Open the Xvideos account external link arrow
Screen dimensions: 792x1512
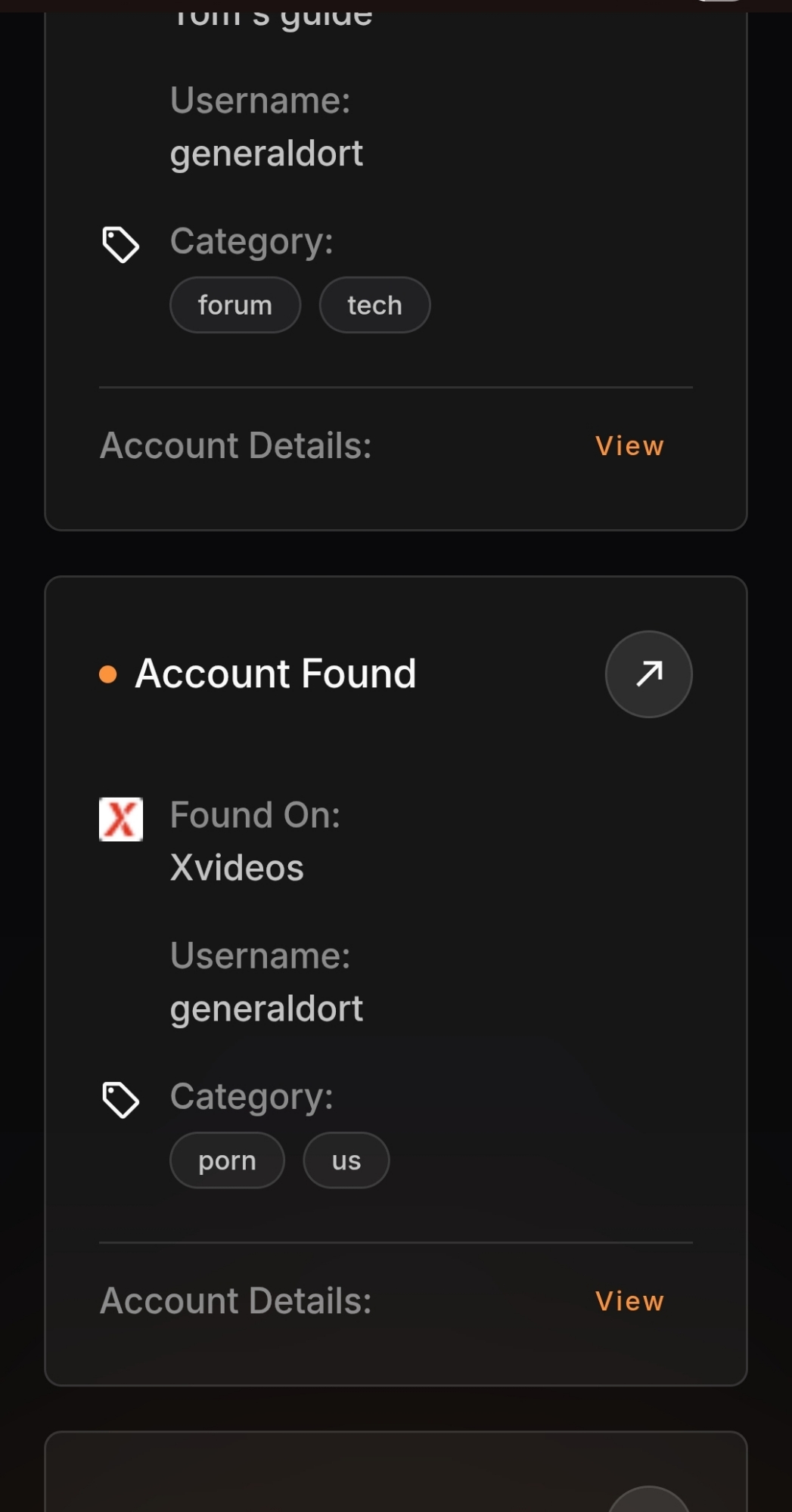point(648,674)
